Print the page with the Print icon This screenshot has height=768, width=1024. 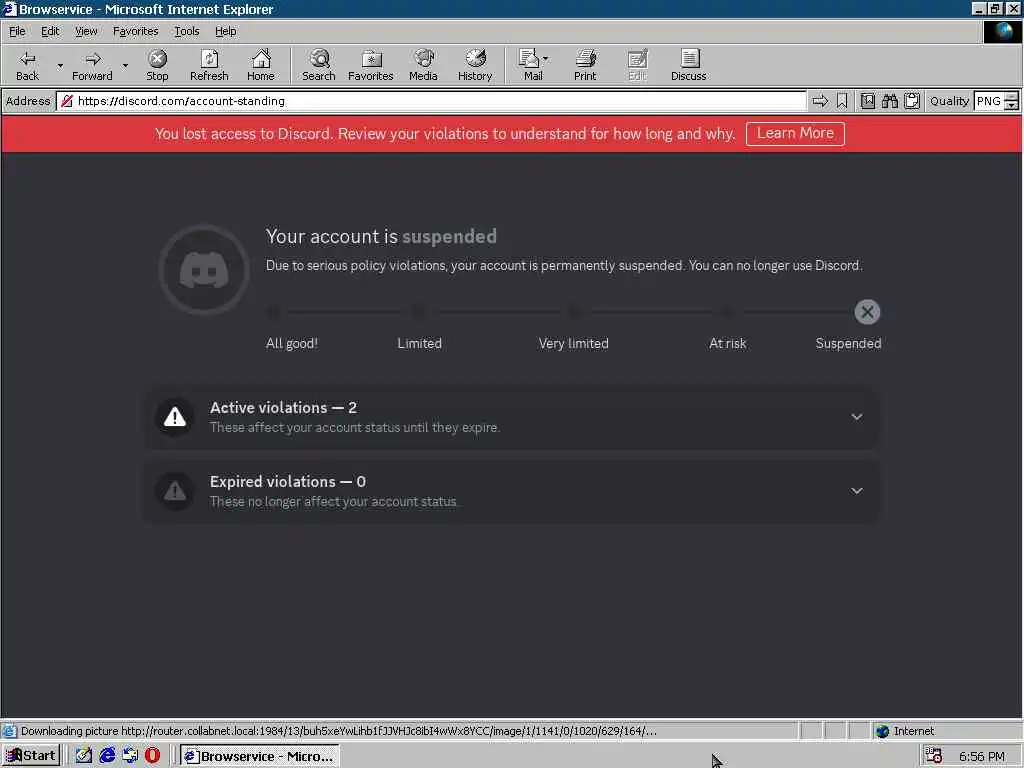click(x=585, y=65)
